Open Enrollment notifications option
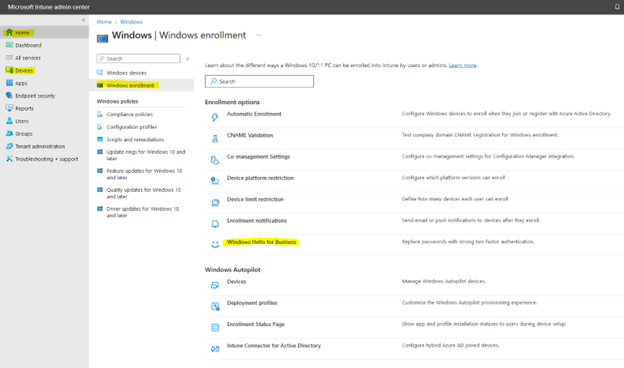This screenshot has width=624, height=368. pyautogui.click(x=257, y=221)
